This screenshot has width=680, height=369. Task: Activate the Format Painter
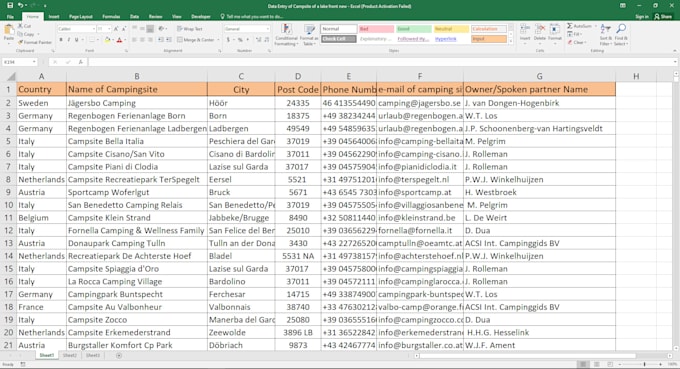click(x=35, y=42)
